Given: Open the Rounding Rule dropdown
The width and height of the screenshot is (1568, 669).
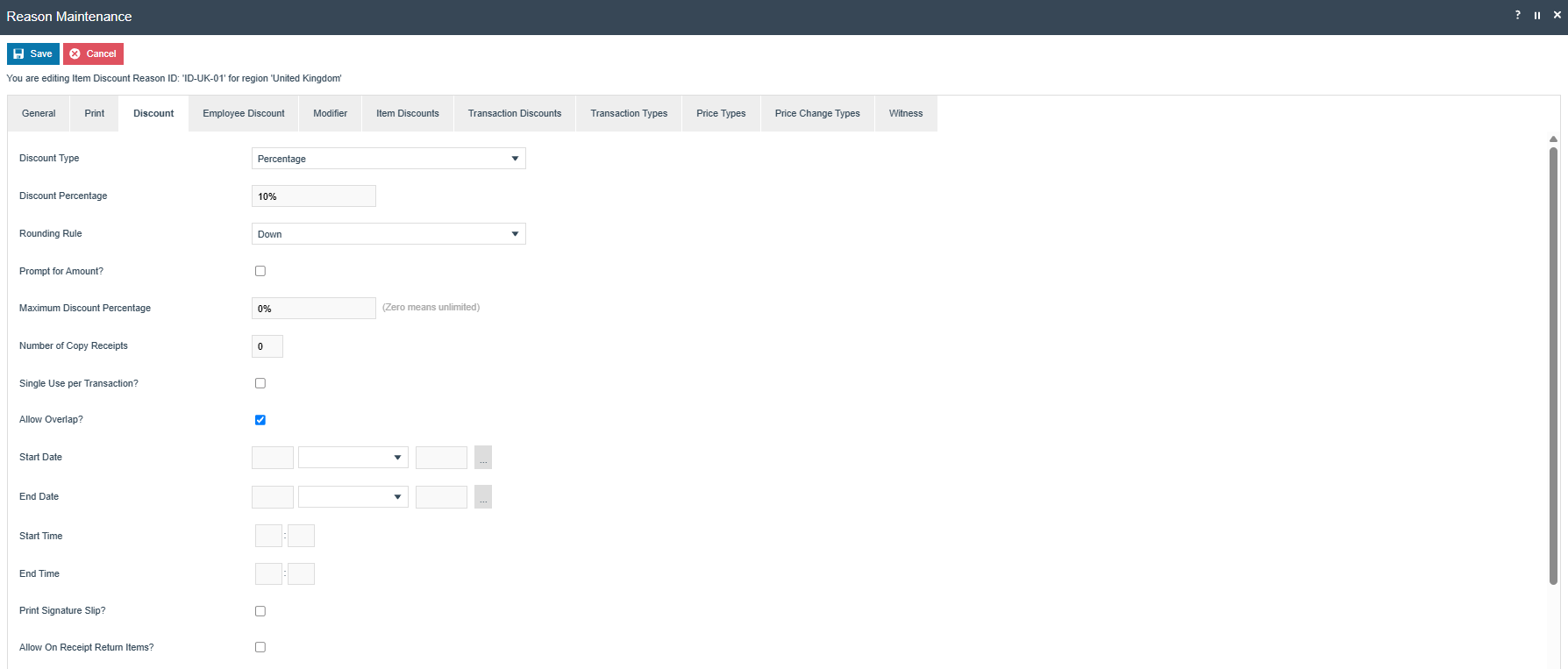Looking at the screenshot, I should click(x=388, y=234).
